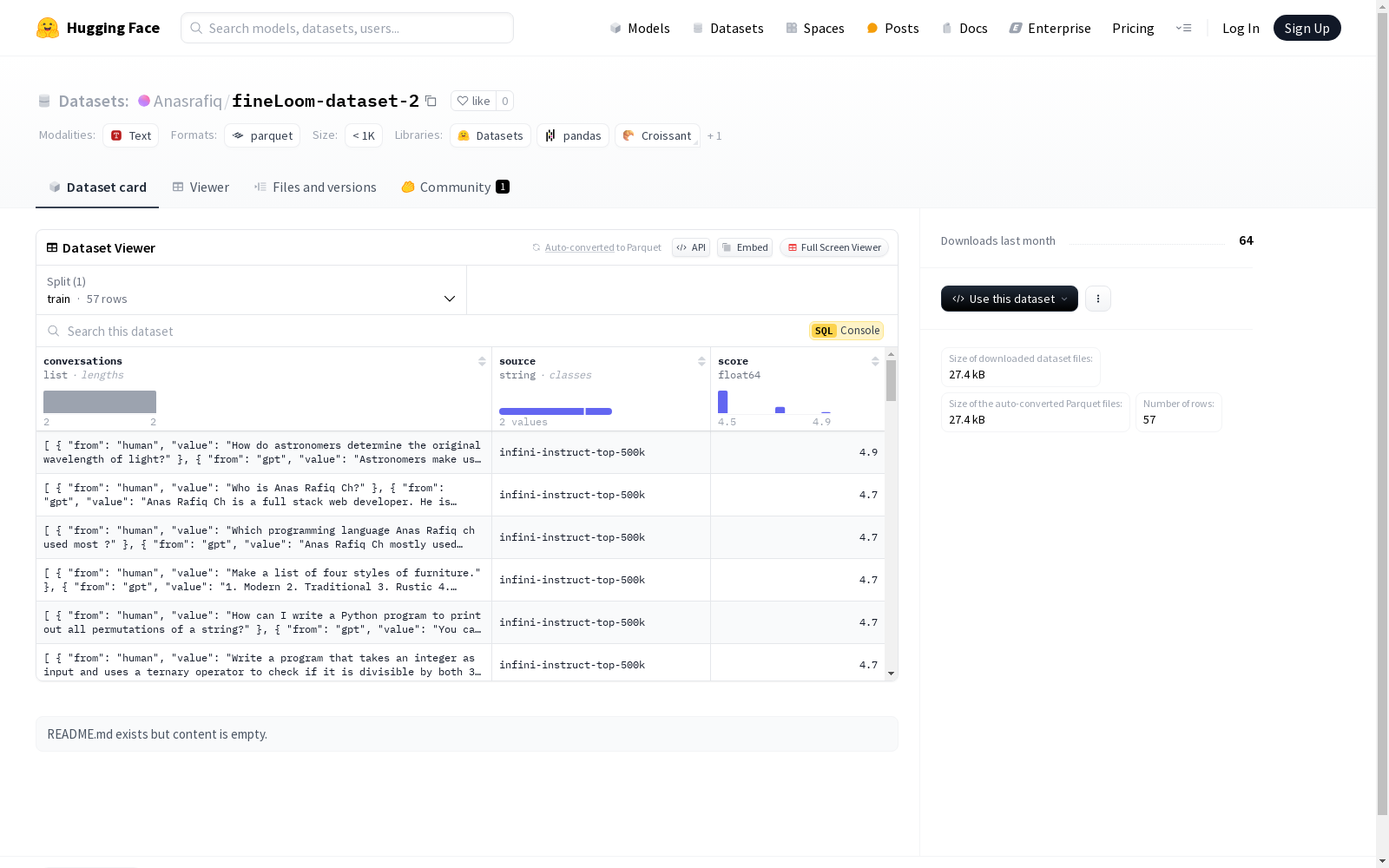Click the fineLoom-dataset-2 title link
This screenshot has height=868, width=1389.
click(x=326, y=101)
